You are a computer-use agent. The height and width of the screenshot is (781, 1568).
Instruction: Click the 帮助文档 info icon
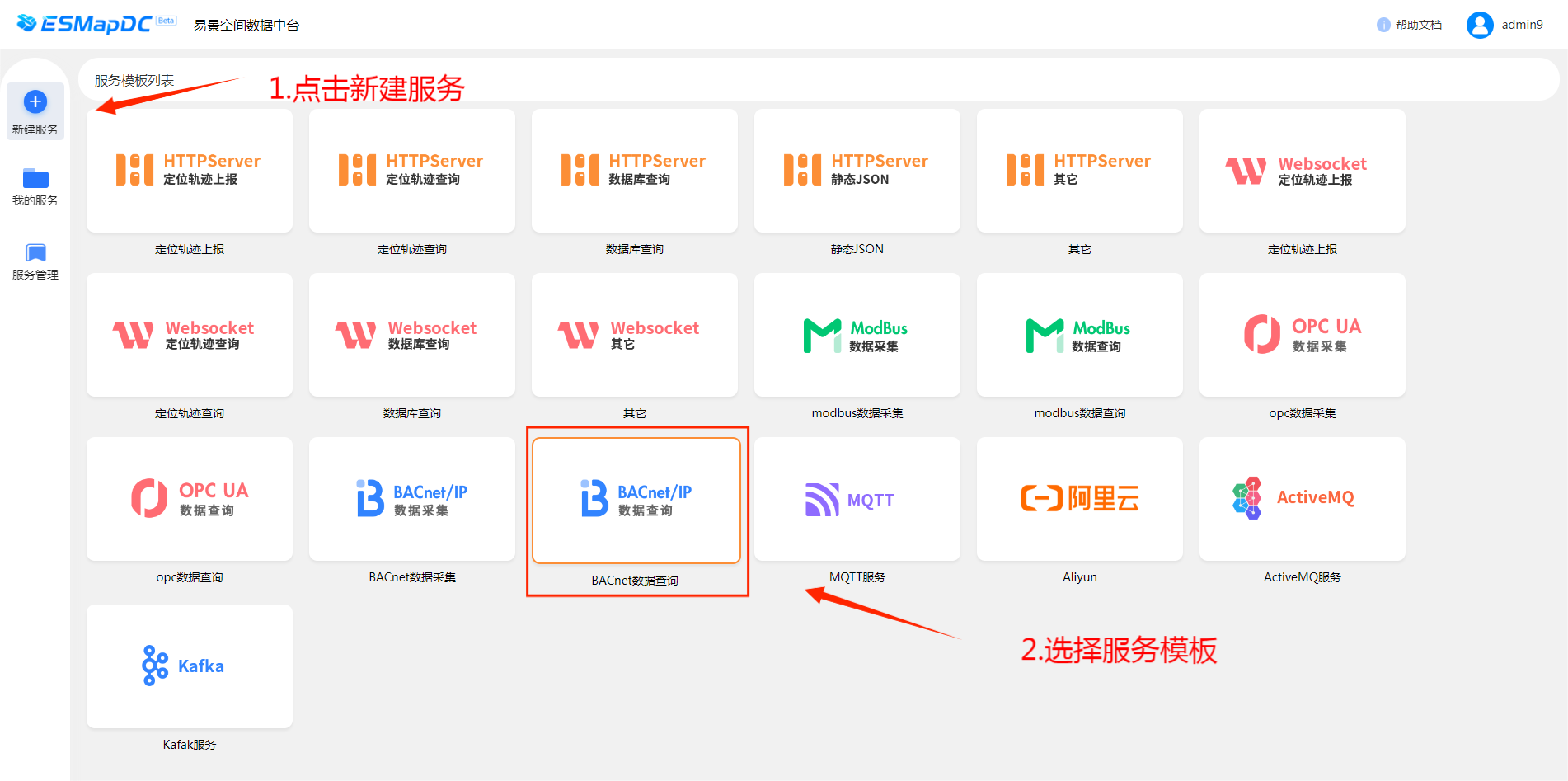(1383, 26)
